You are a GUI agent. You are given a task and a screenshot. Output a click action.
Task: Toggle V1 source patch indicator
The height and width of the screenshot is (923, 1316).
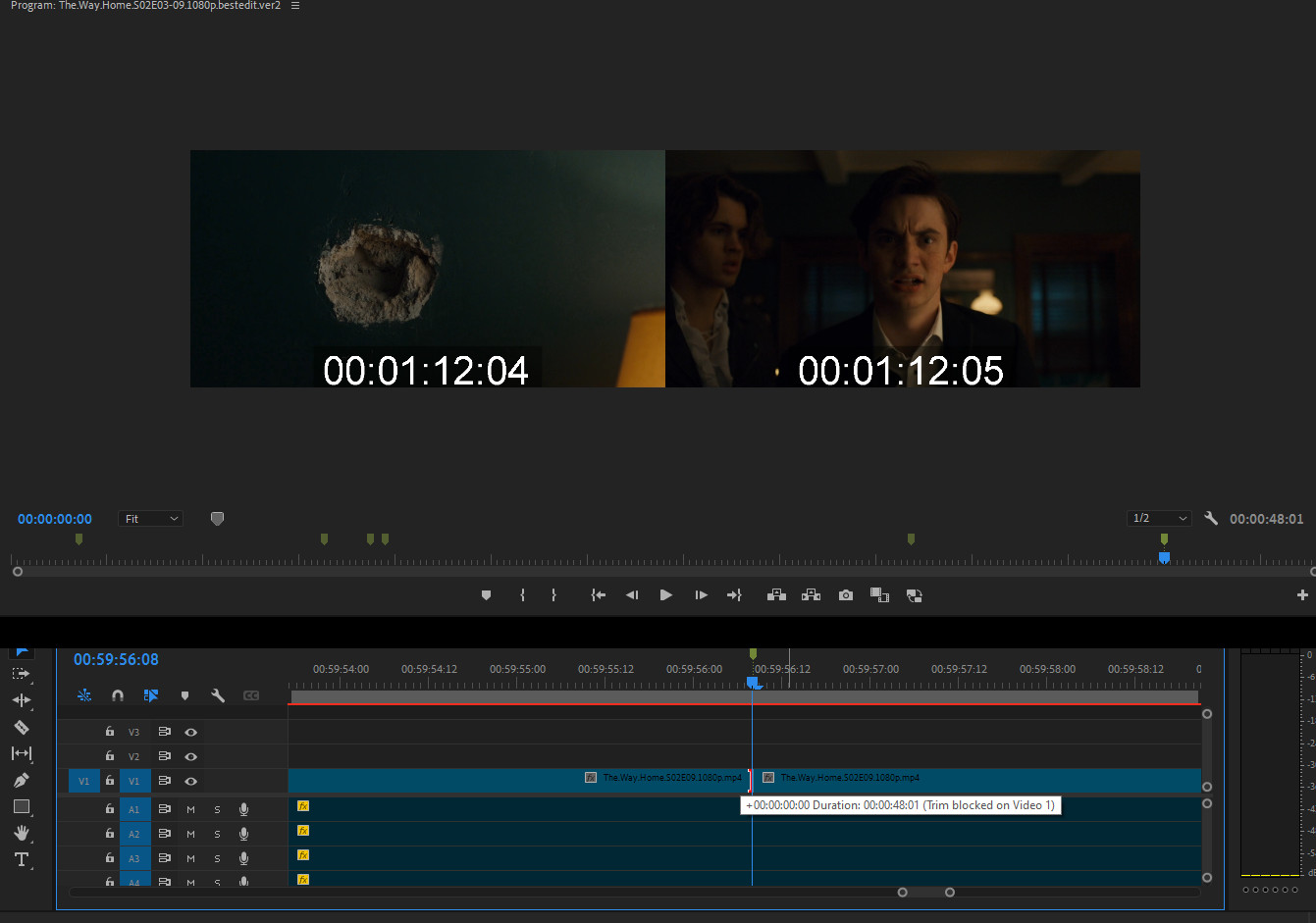pos(83,782)
